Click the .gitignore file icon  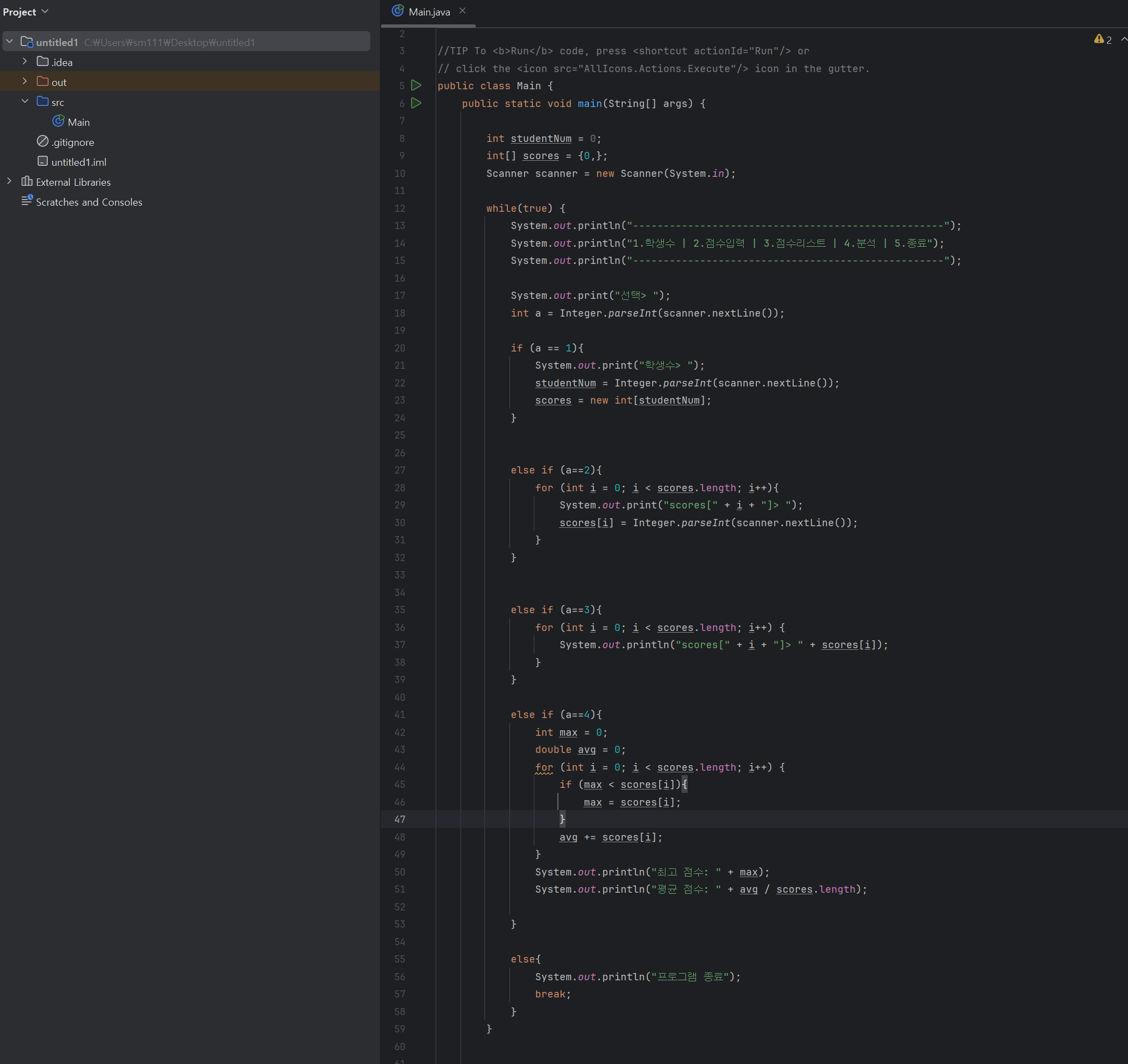point(43,141)
